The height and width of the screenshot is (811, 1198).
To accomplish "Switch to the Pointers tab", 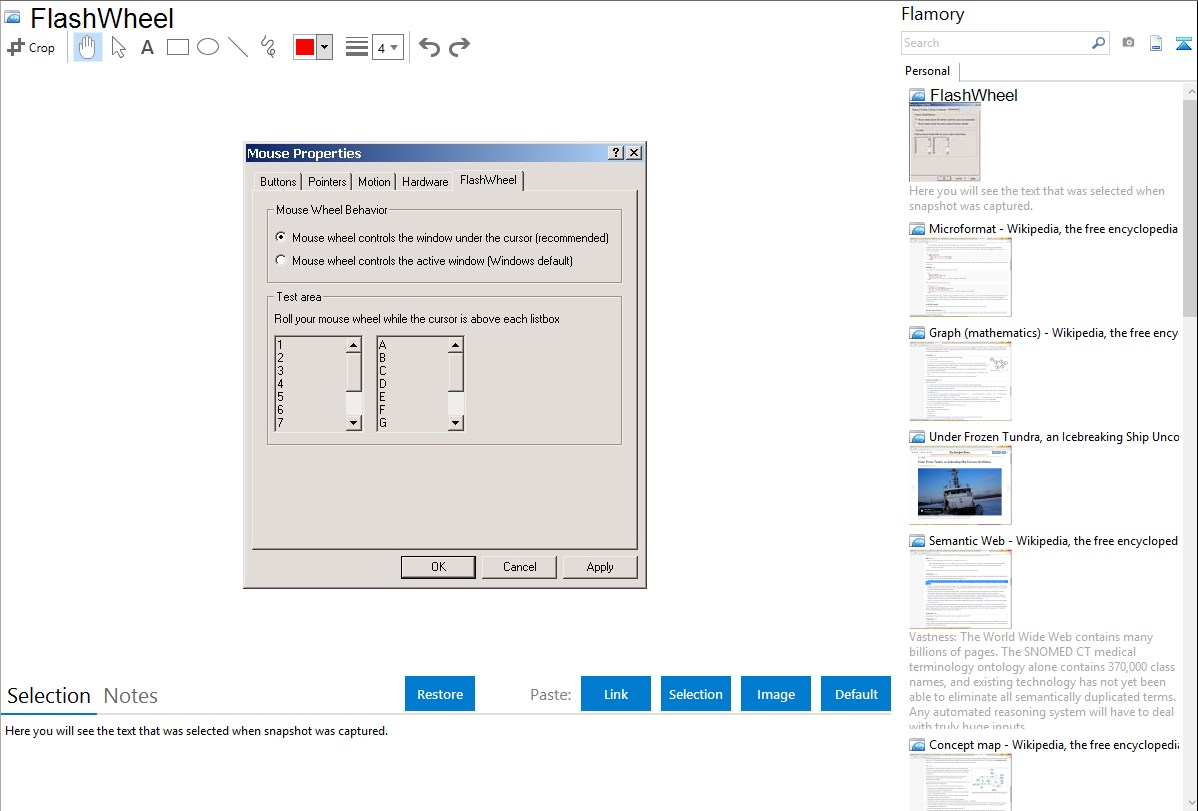I will tap(327, 182).
